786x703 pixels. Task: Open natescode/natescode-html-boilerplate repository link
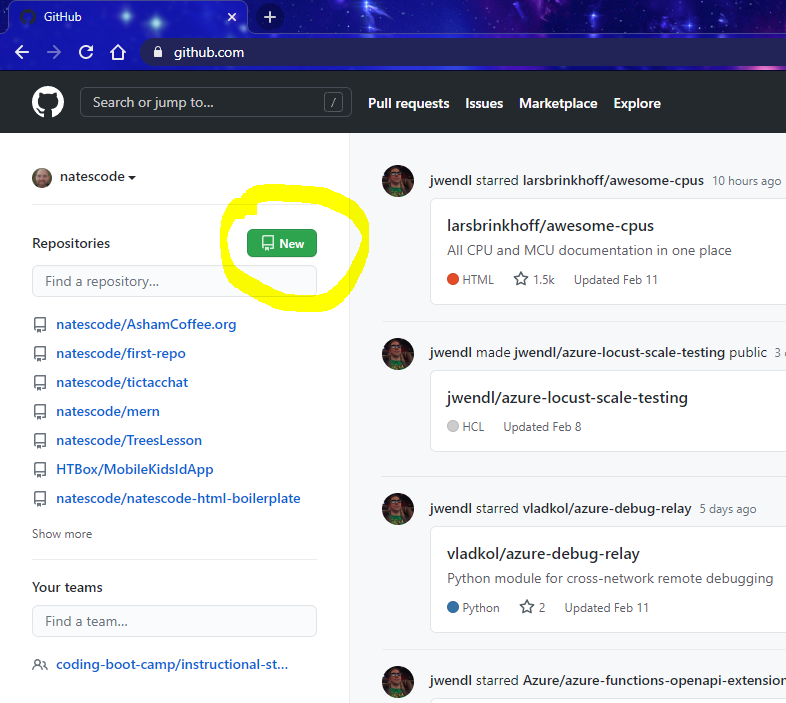pos(178,499)
